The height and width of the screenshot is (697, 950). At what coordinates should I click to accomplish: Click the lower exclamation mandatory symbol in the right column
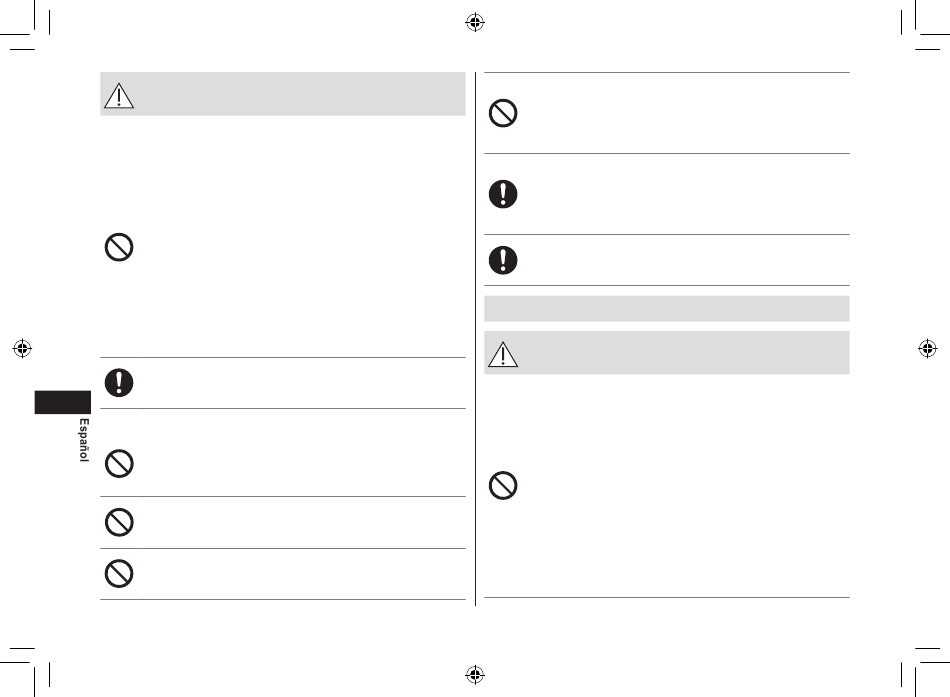click(503, 260)
